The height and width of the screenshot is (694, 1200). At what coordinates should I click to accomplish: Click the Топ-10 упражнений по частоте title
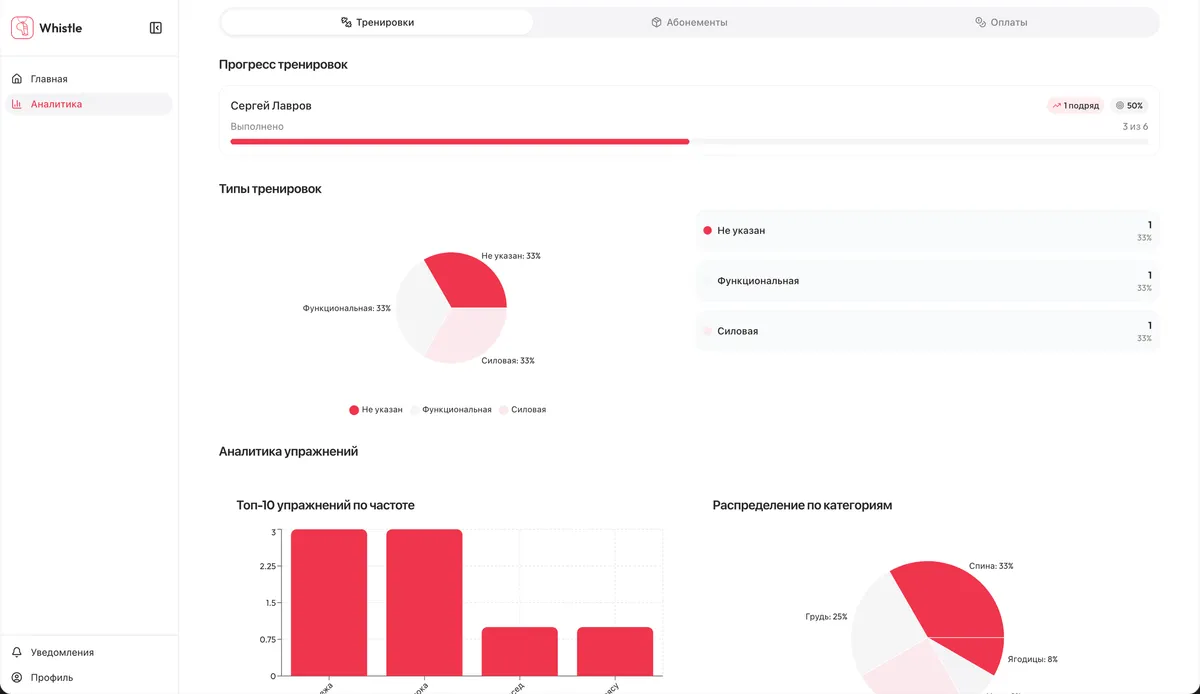(325, 506)
